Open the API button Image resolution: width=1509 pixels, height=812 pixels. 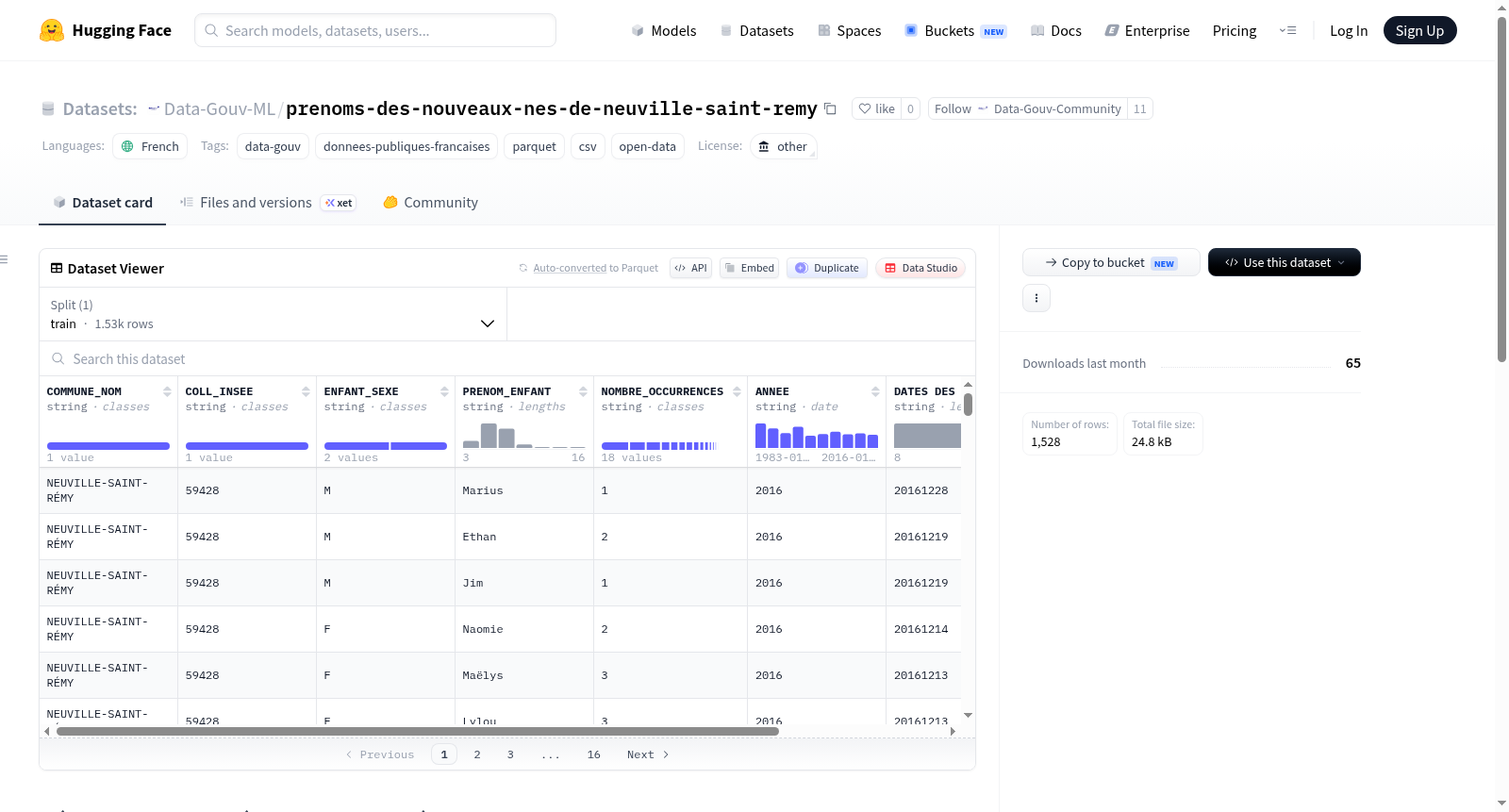pyautogui.click(x=690, y=268)
